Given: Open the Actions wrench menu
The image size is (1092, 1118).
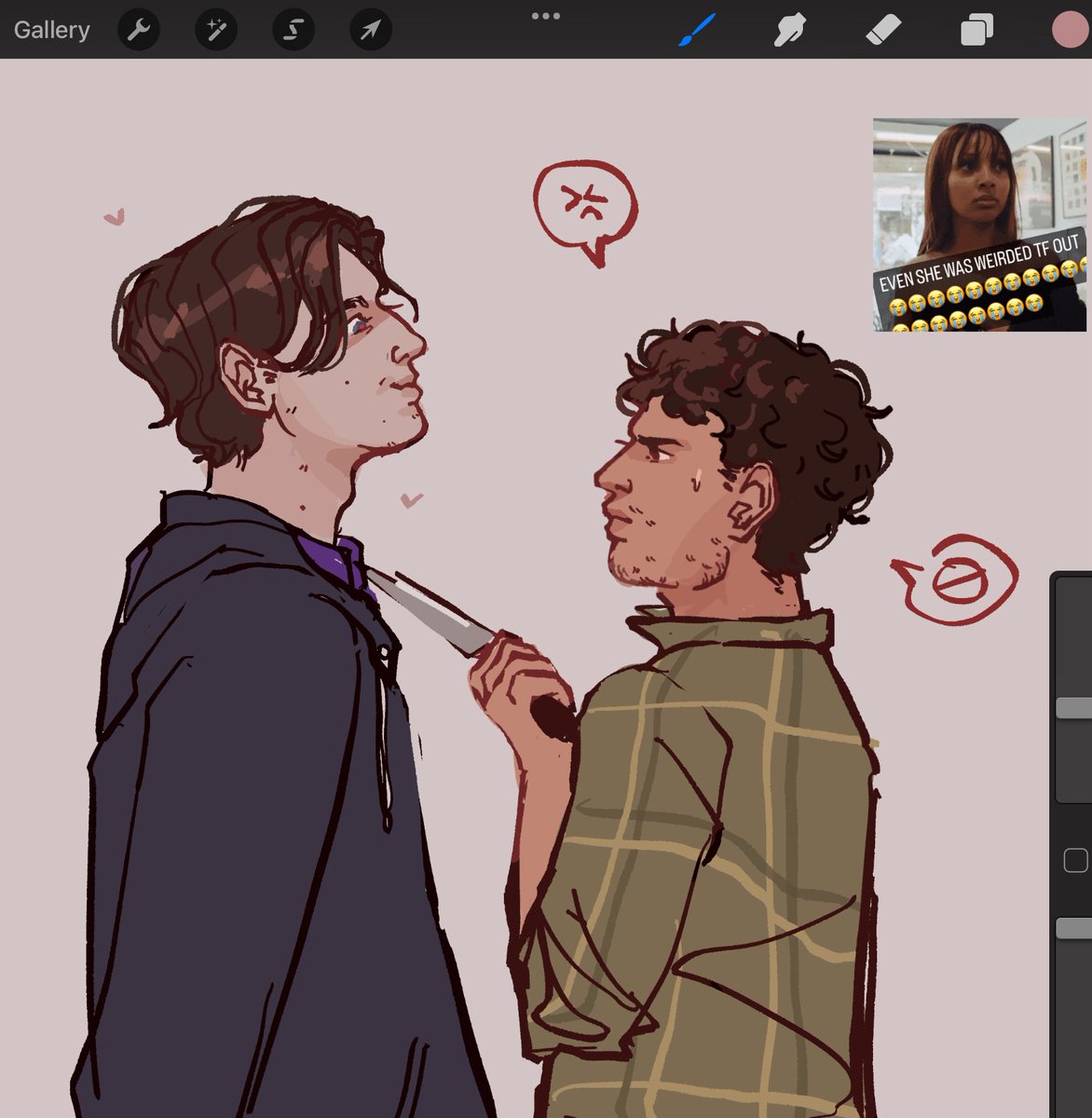Looking at the screenshot, I should pos(139,31).
